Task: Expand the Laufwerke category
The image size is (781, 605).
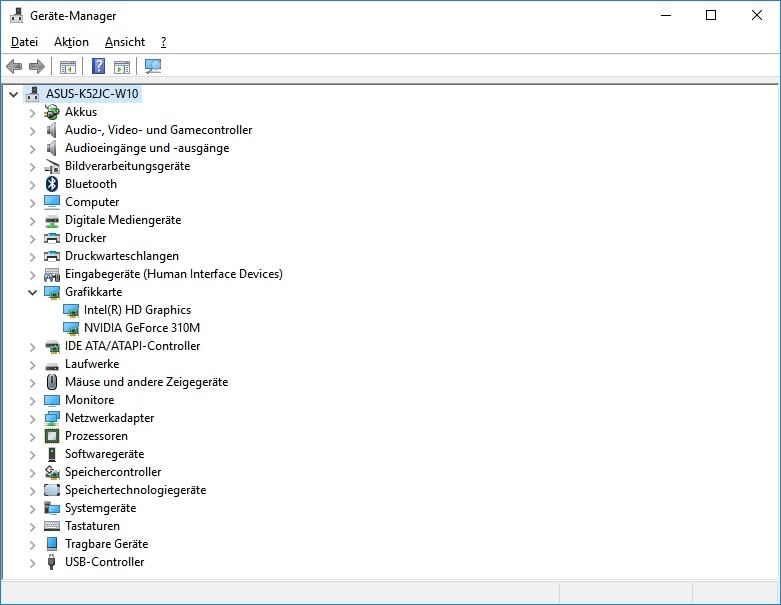Action: [x=32, y=364]
